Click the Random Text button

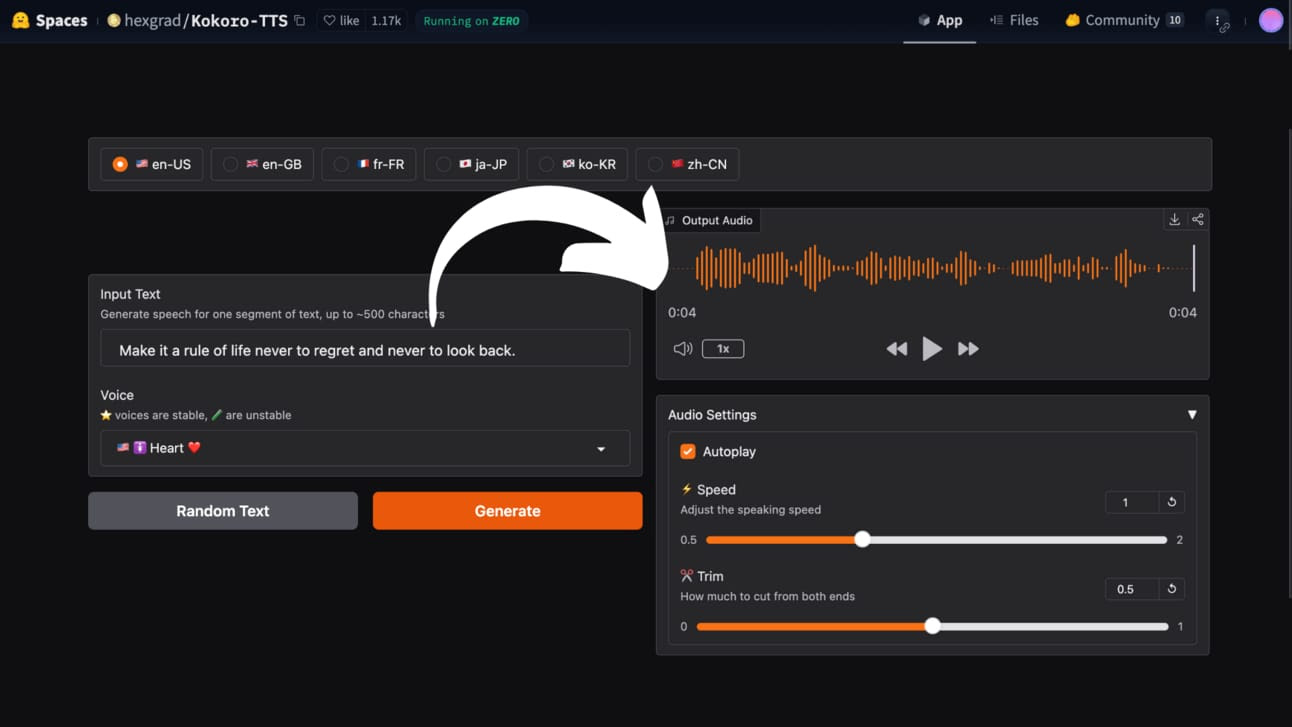[x=223, y=511]
